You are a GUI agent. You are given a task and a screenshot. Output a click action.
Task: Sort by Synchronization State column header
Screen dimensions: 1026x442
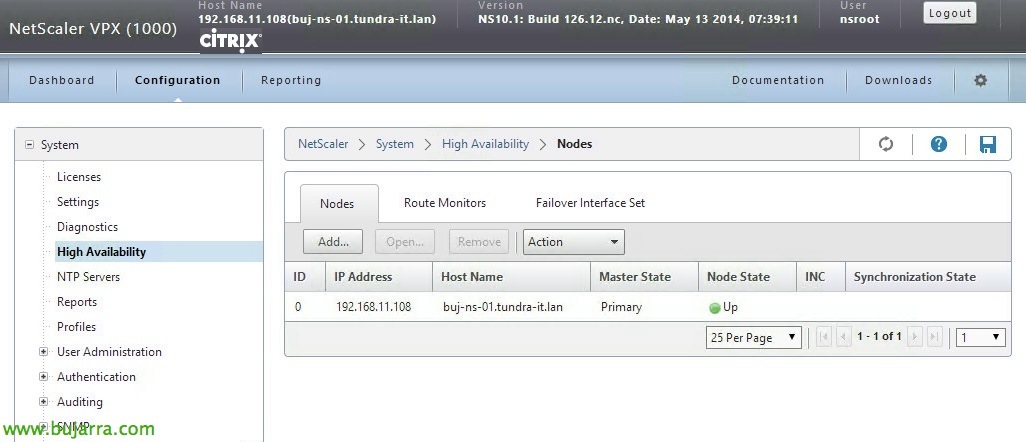pyautogui.click(x=928, y=277)
